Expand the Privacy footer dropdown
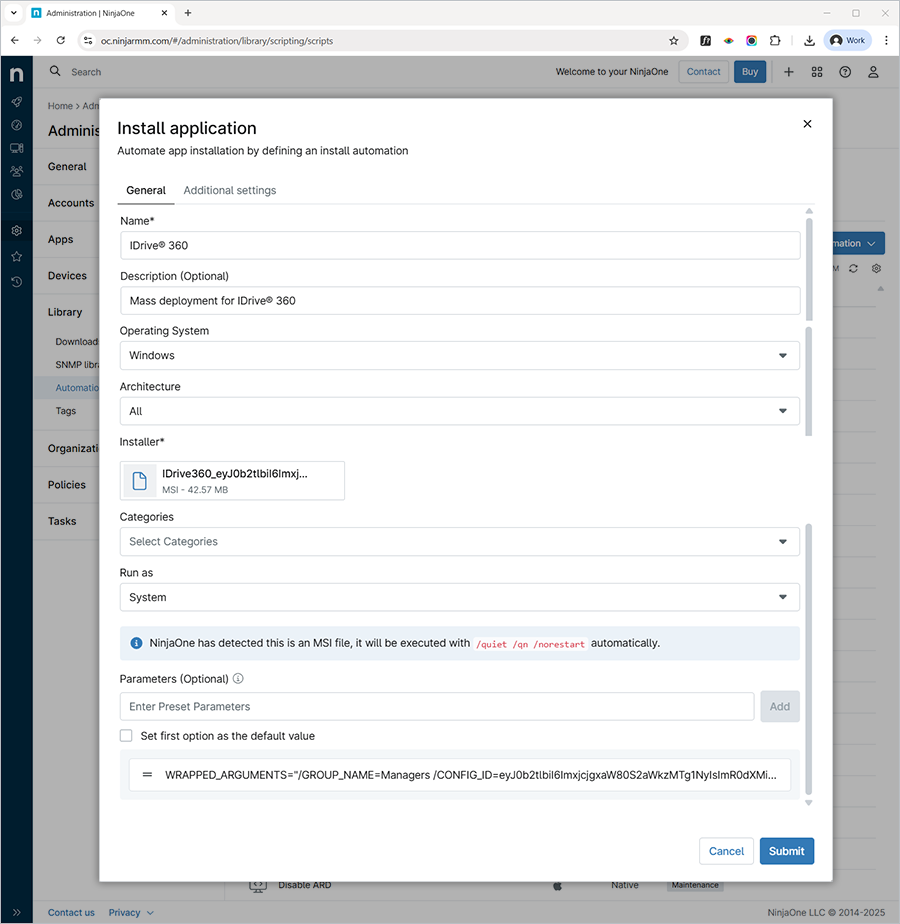This screenshot has width=900, height=924. [x=131, y=912]
